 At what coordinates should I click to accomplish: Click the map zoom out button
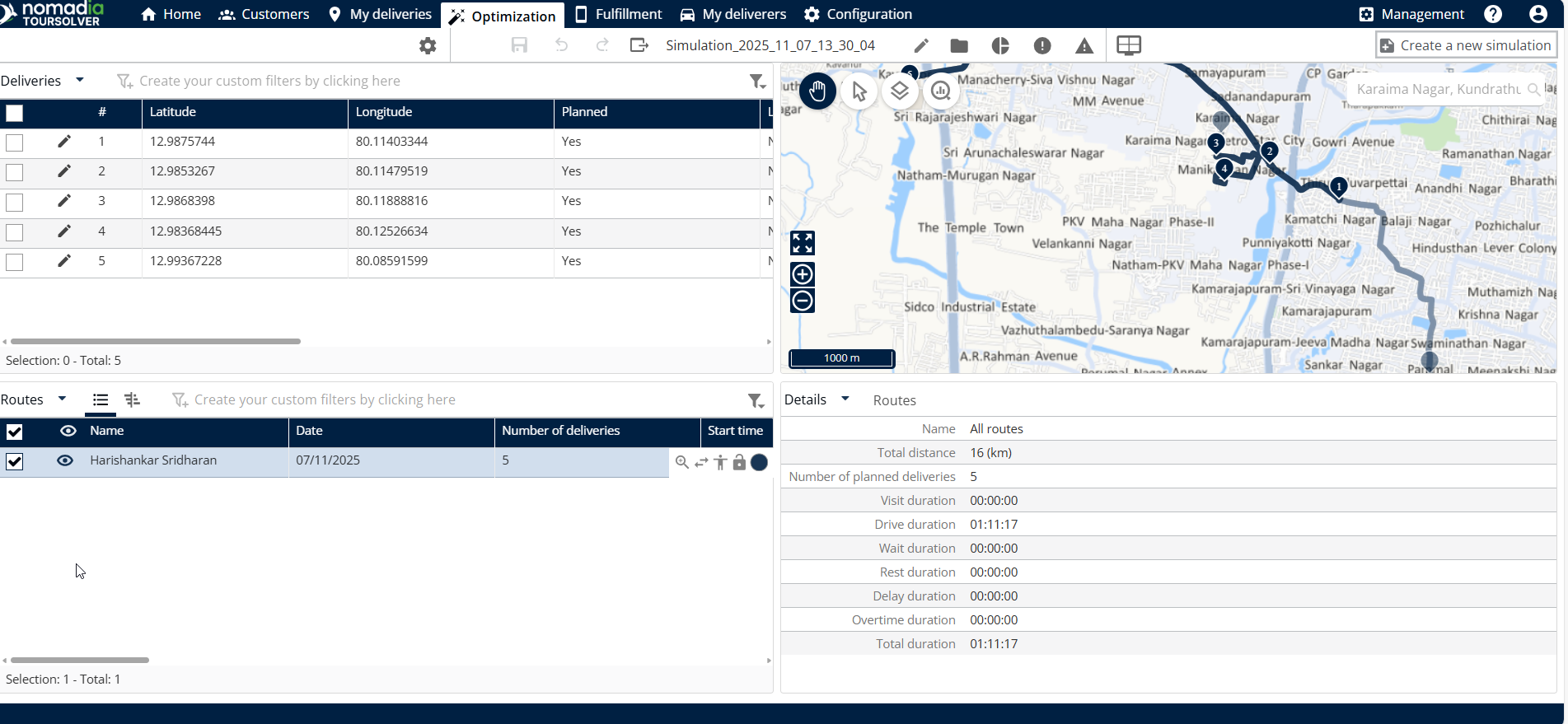click(x=803, y=301)
